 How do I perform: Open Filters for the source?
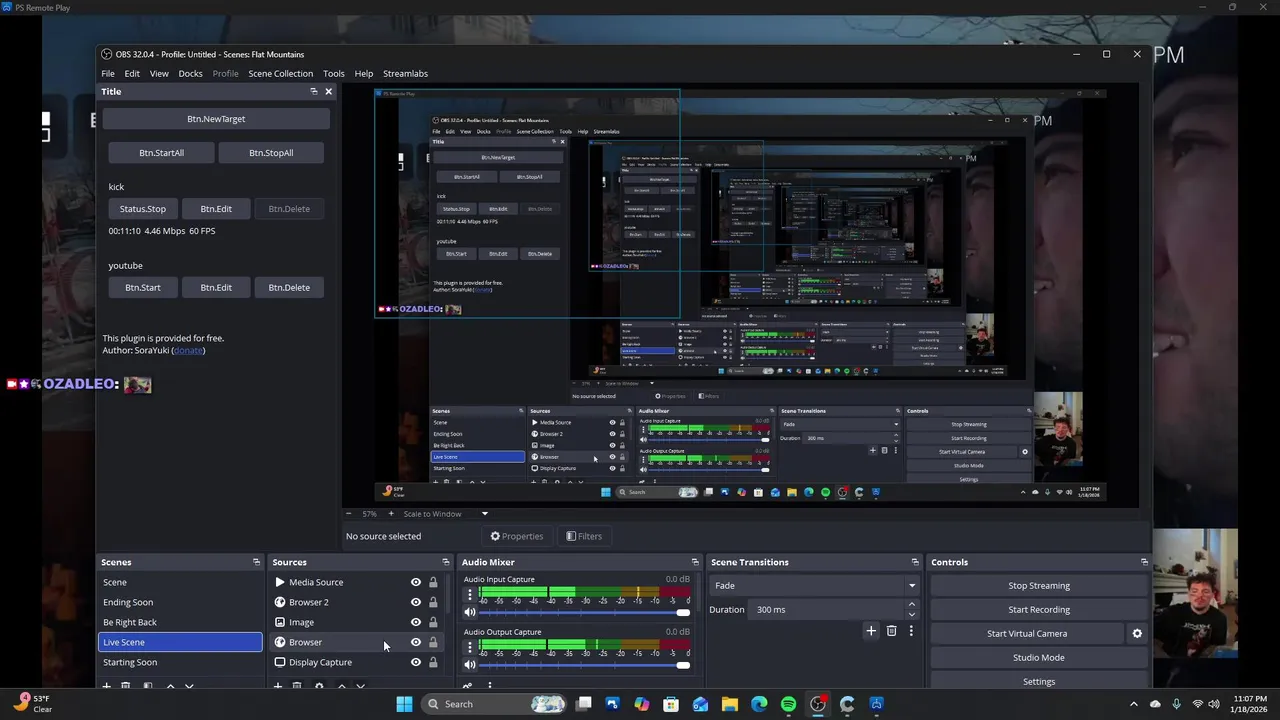(x=584, y=536)
